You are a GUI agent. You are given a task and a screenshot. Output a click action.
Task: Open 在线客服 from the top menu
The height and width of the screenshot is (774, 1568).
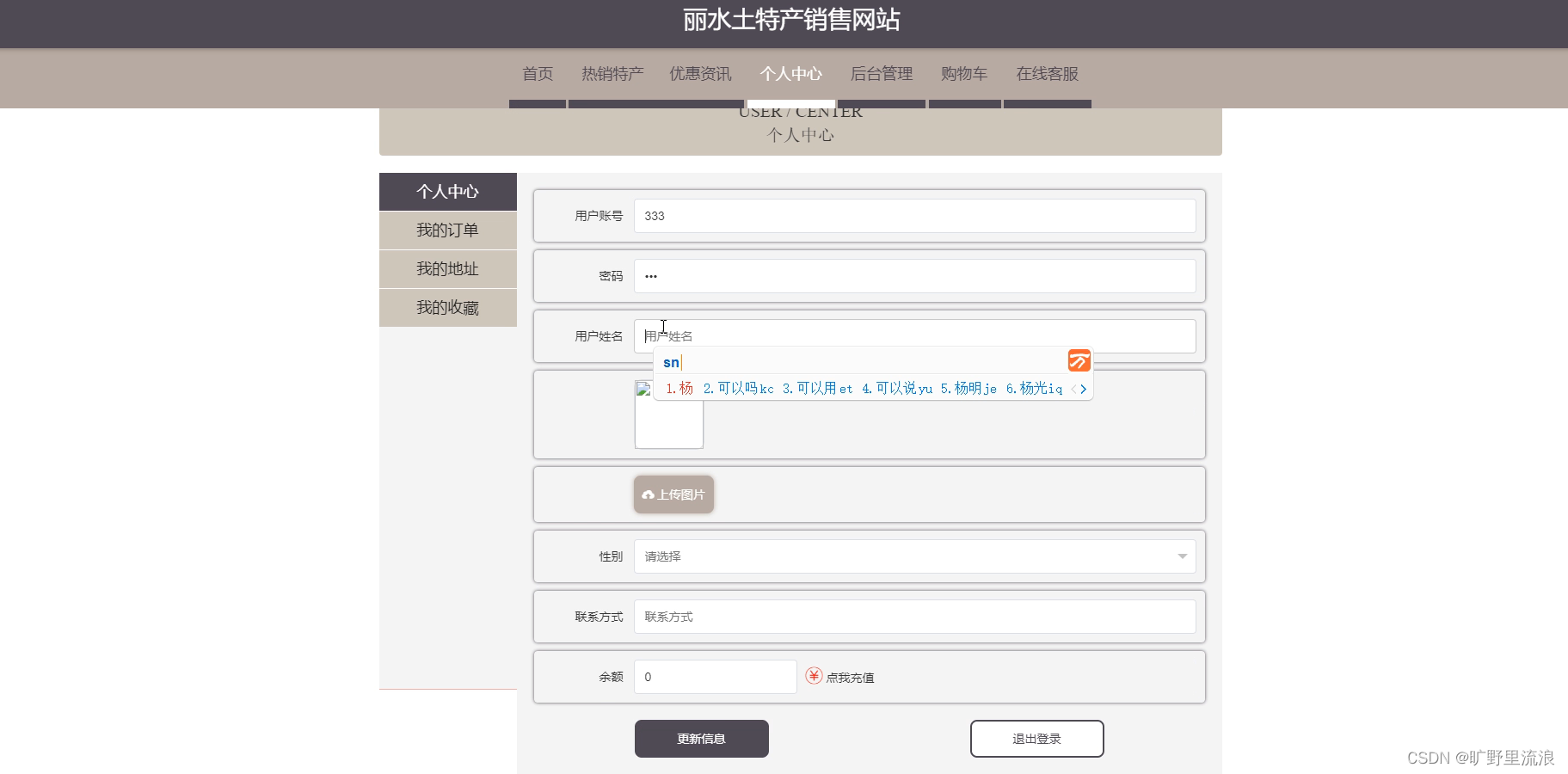(x=1047, y=74)
